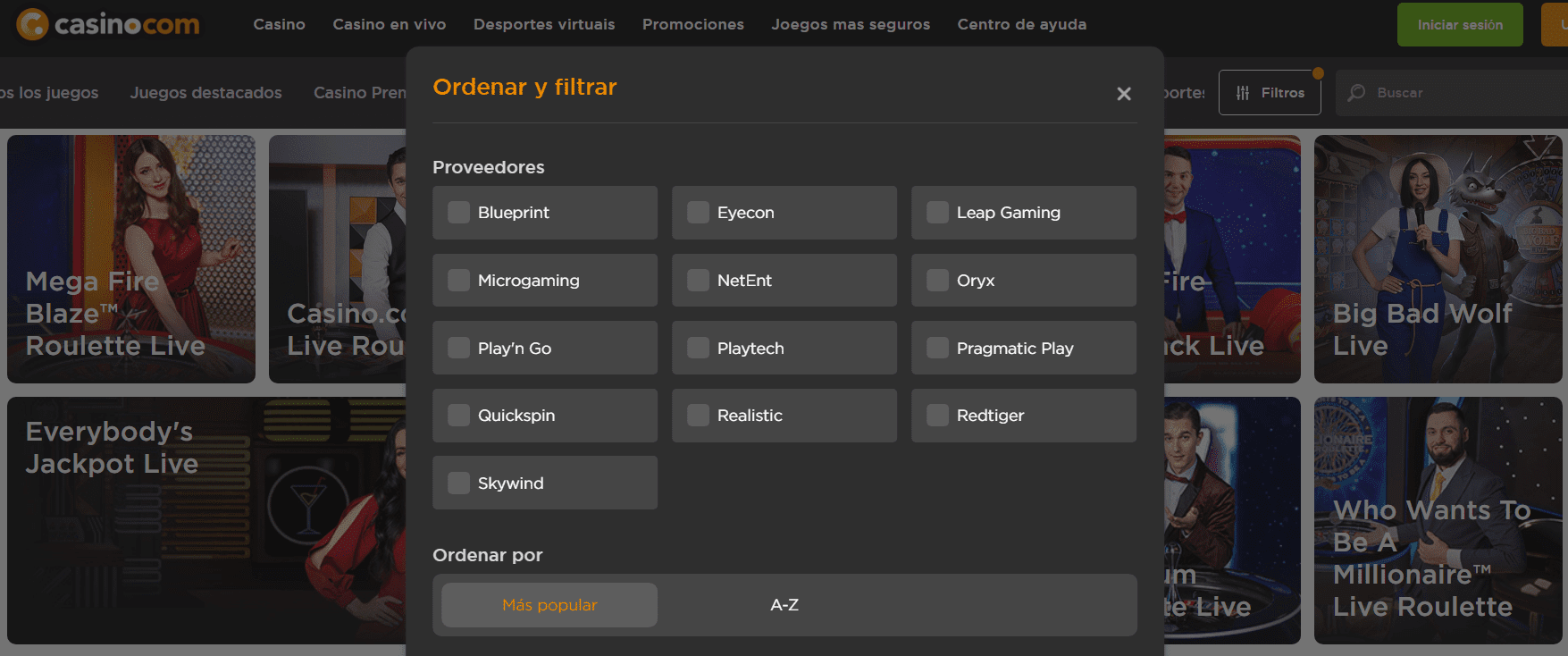Check the Realistic provider checkbox
The height and width of the screenshot is (656, 1568).
coord(698,416)
